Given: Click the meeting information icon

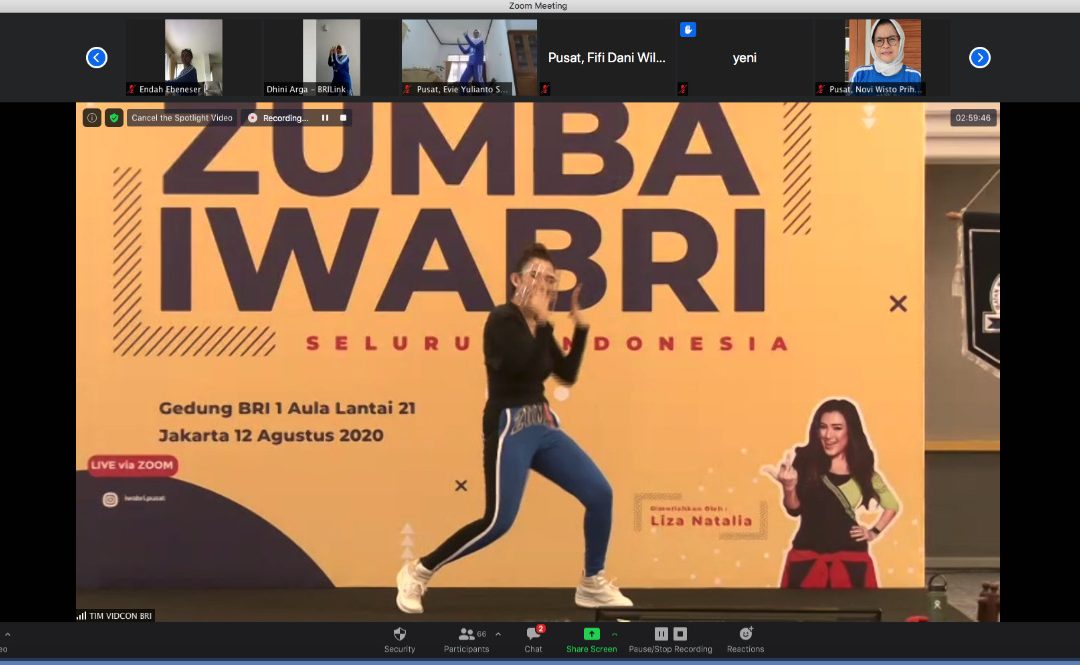Looking at the screenshot, I should click(x=92, y=118).
